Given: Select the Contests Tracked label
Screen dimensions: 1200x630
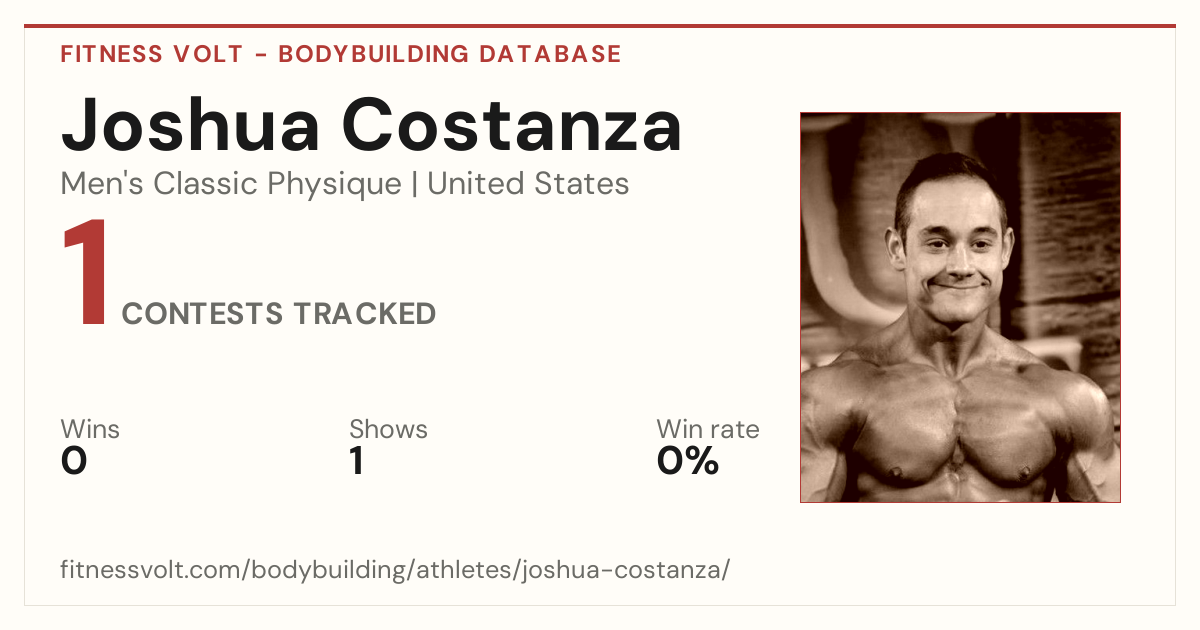Looking at the screenshot, I should pyautogui.click(x=279, y=314).
